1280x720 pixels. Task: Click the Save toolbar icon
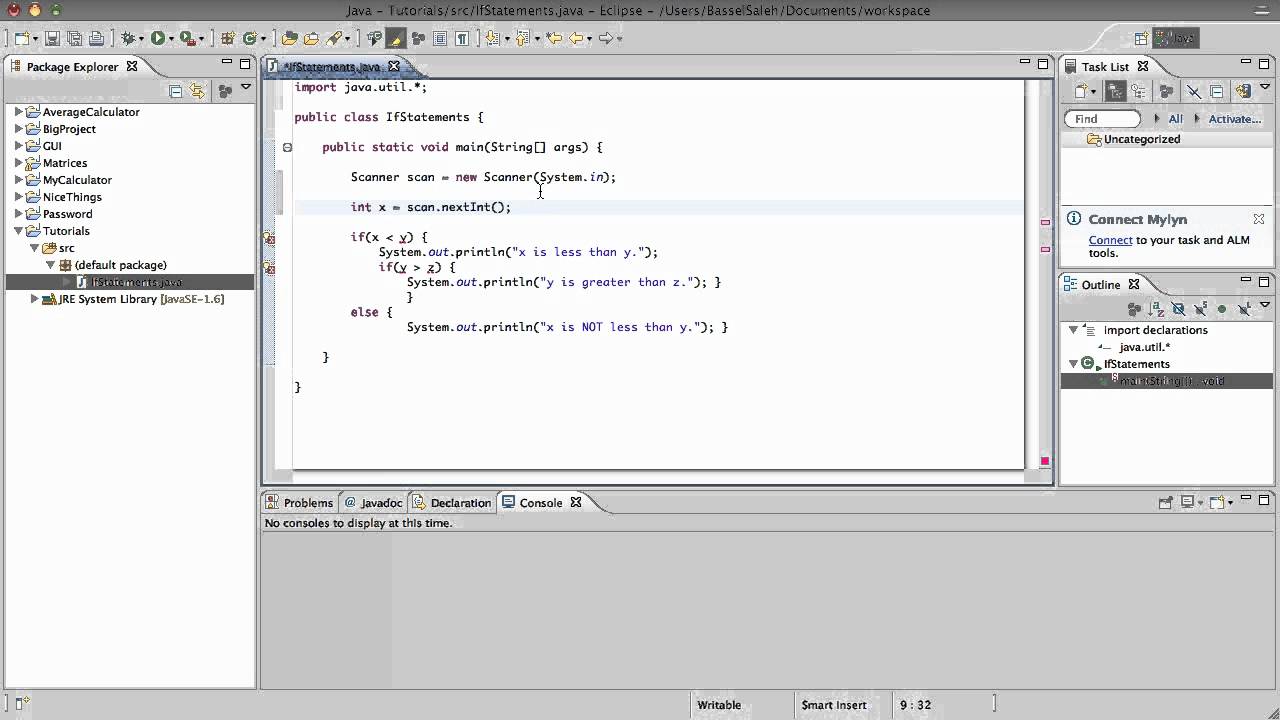[52, 38]
